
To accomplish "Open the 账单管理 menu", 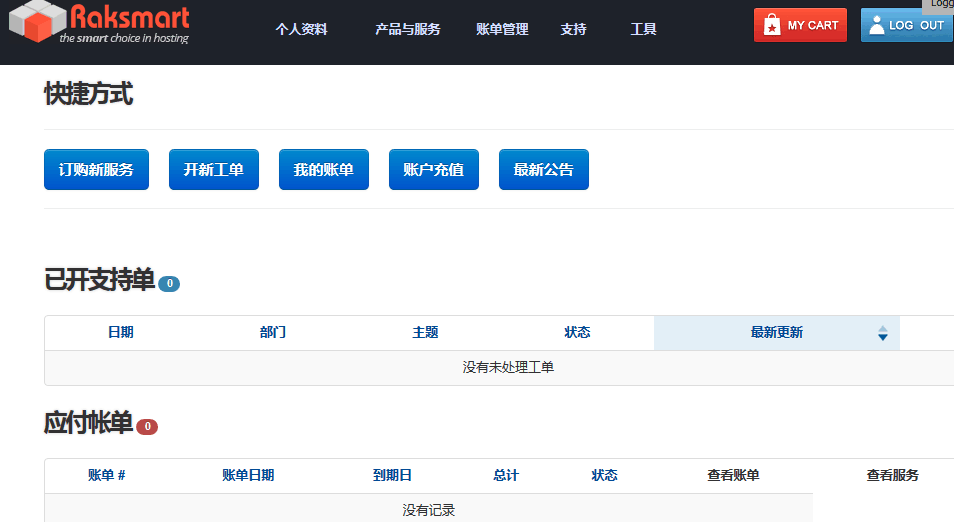I will coord(502,29).
